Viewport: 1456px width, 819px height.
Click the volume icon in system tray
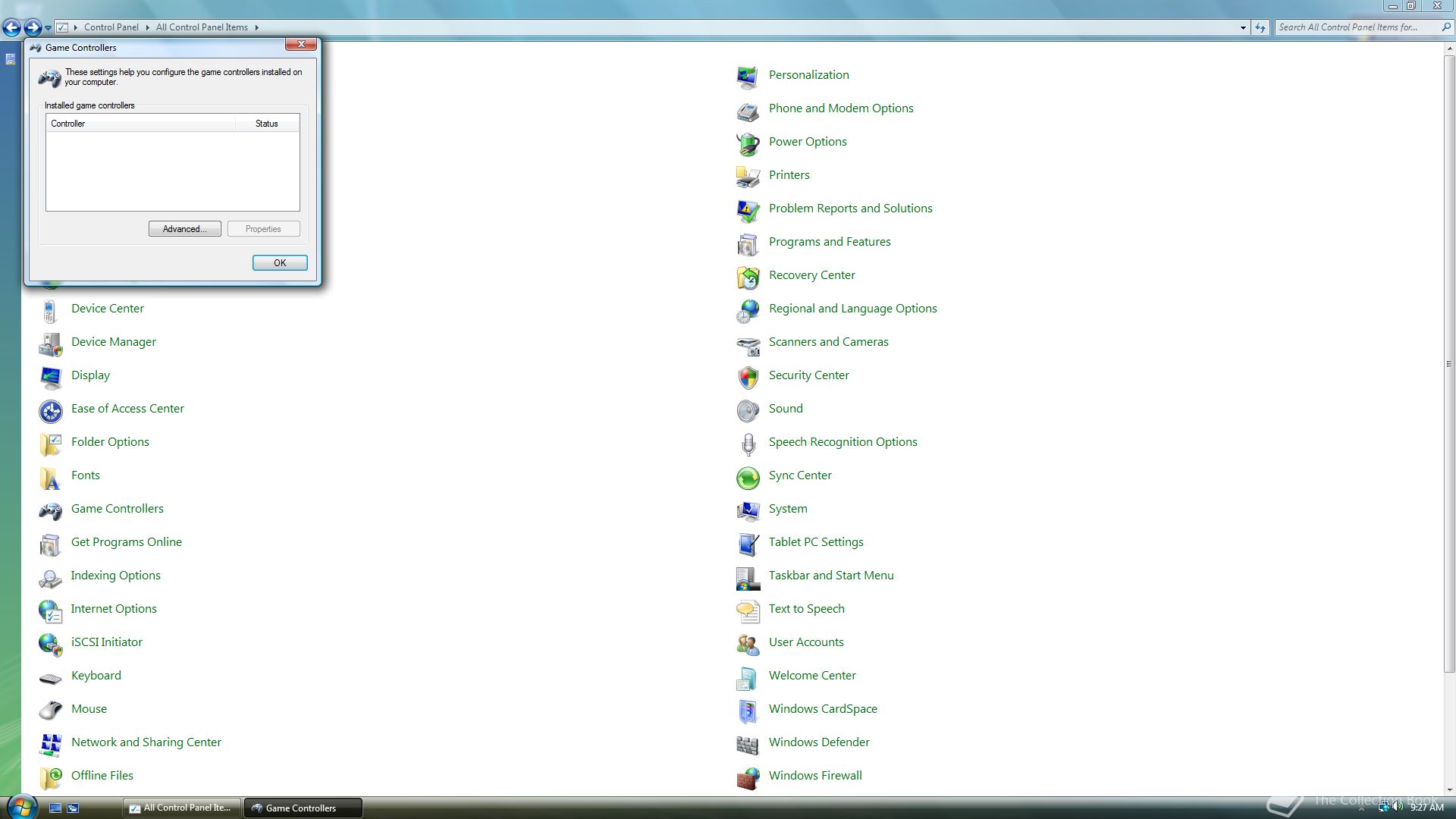click(x=1398, y=807)
